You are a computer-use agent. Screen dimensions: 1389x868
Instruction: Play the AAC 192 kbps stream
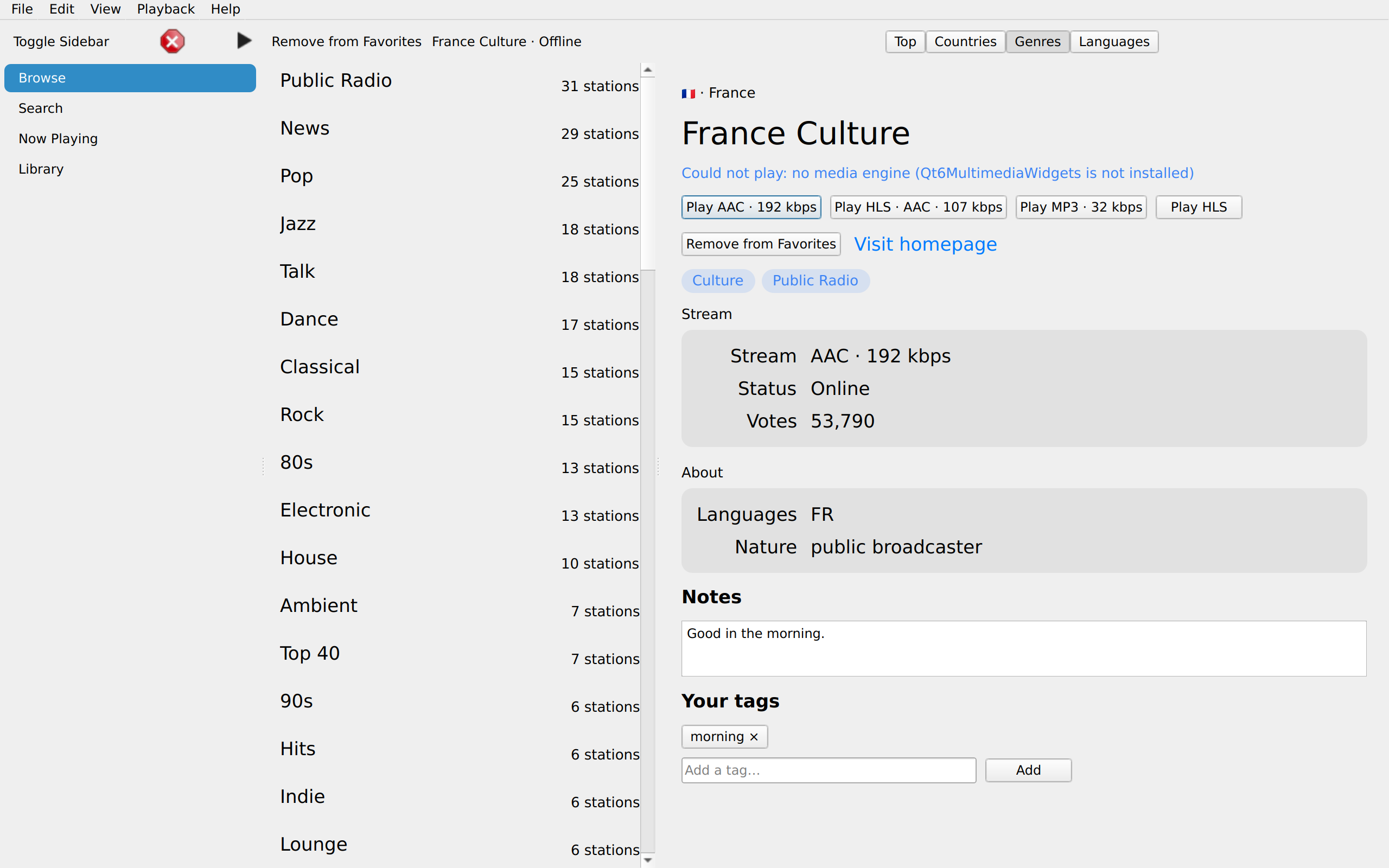[x=751, y=207]
